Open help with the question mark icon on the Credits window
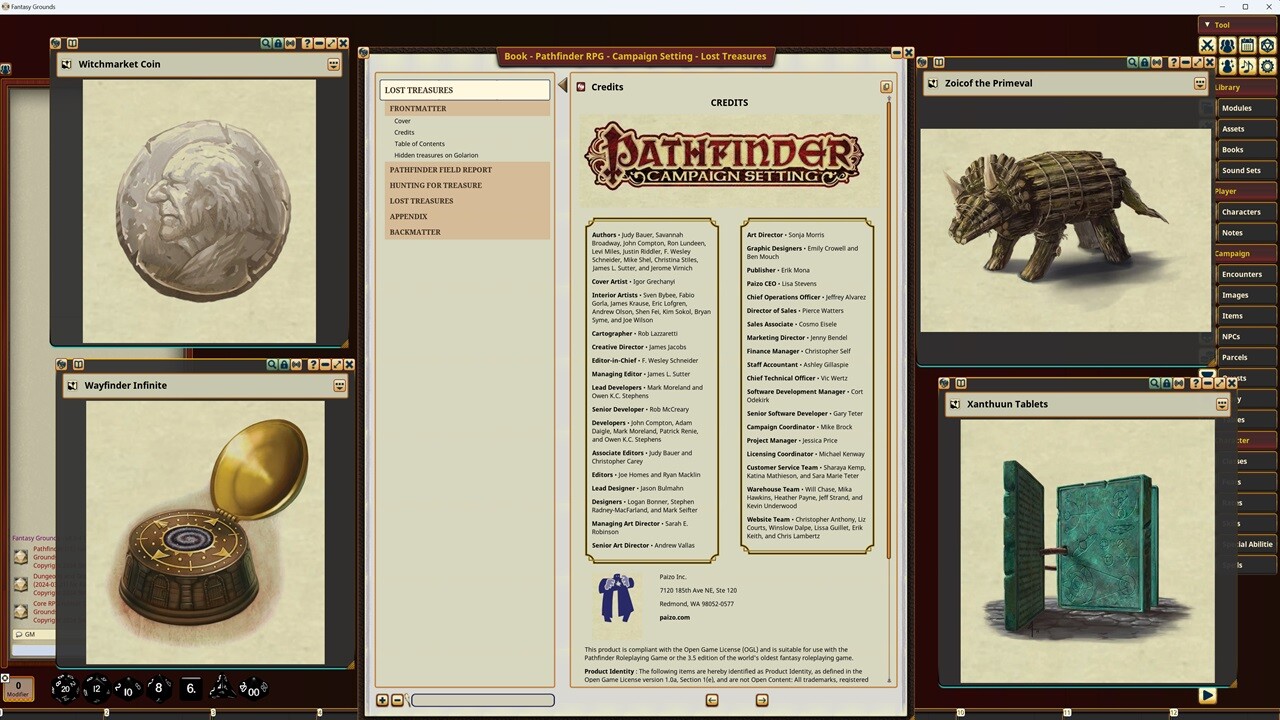The image size is (1280, 720). point(886,86)
